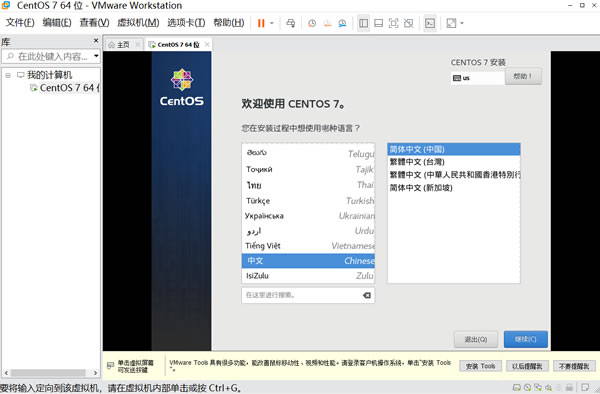The image size is (600, 394).
Task: Click the blue 继续(C) button
Action: [x=525, y=339]
